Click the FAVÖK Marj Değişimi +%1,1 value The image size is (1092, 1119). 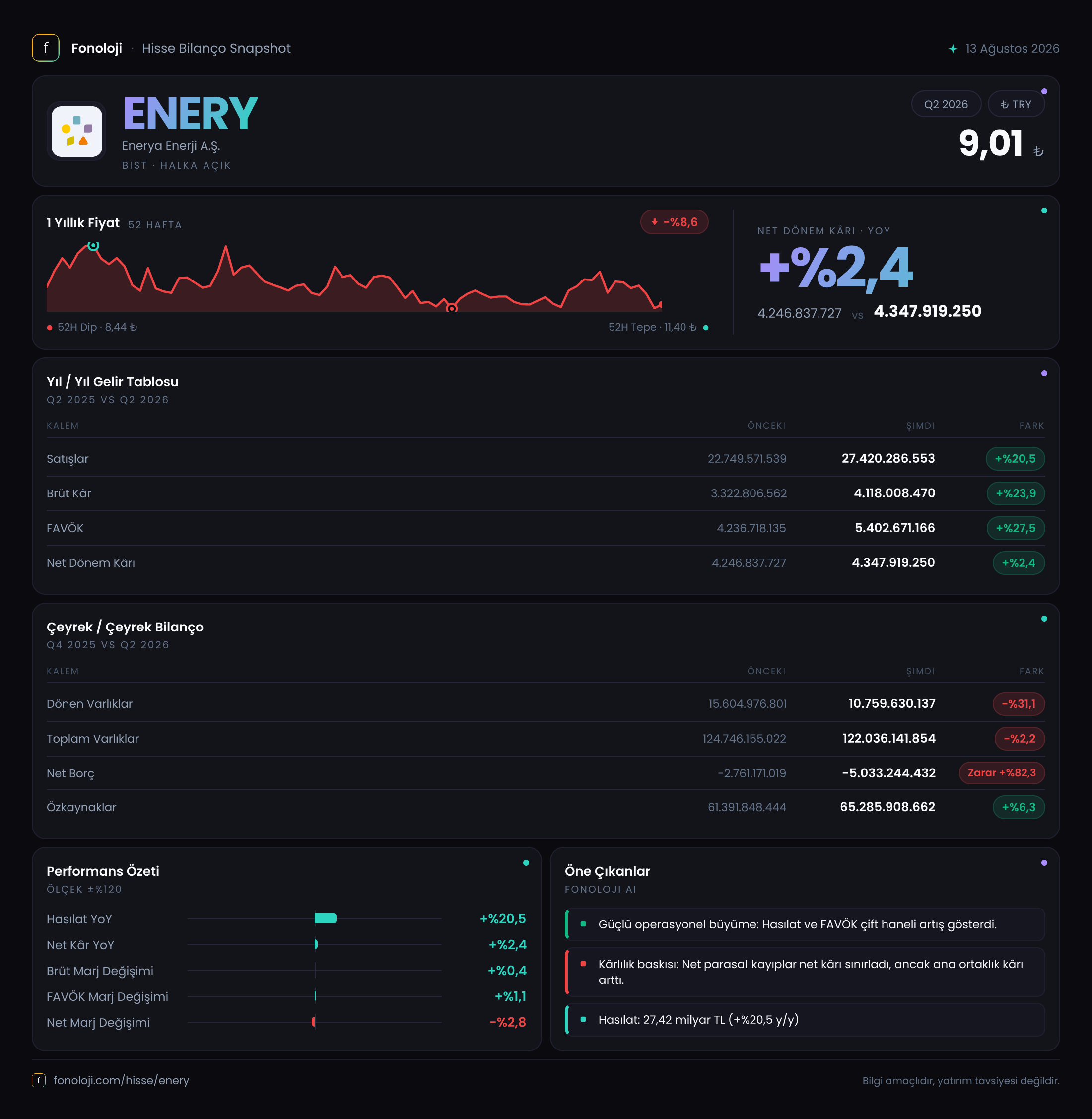510,996
